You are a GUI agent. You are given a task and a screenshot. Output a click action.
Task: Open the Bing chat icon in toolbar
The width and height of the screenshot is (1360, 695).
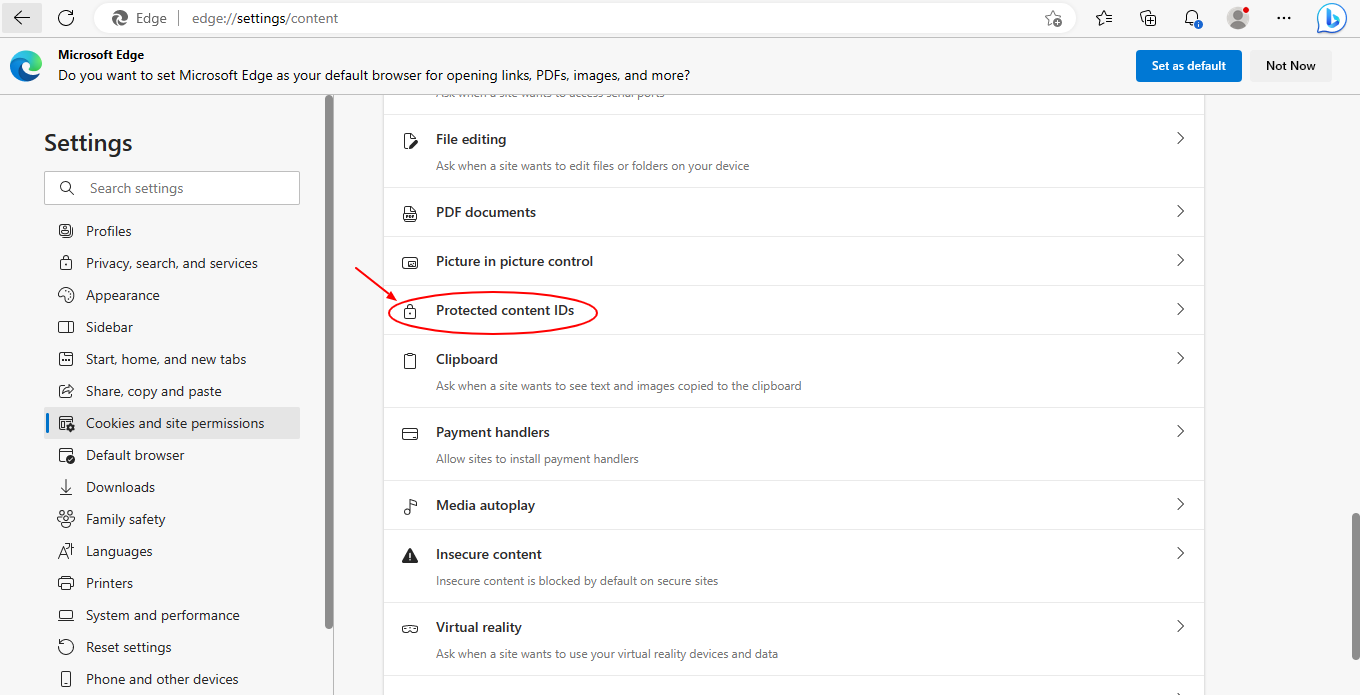[x=1331, y=17]
